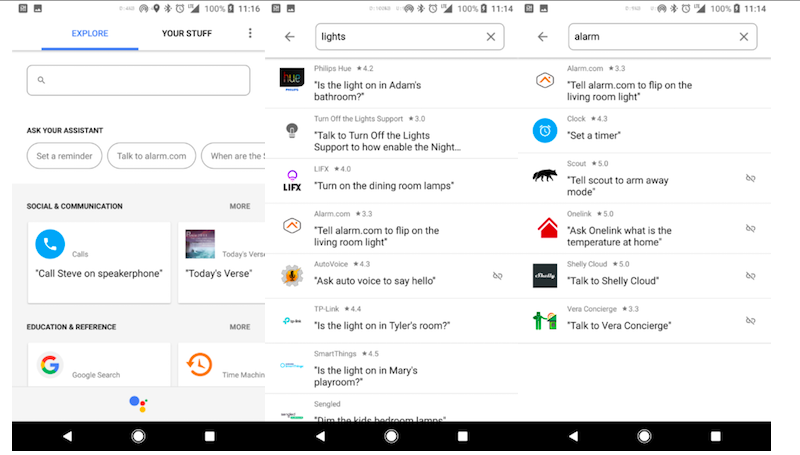The height and width of the screenshot is (455, 800).
Task: Clear the alarm search query
Action: [x=744, y=37]
